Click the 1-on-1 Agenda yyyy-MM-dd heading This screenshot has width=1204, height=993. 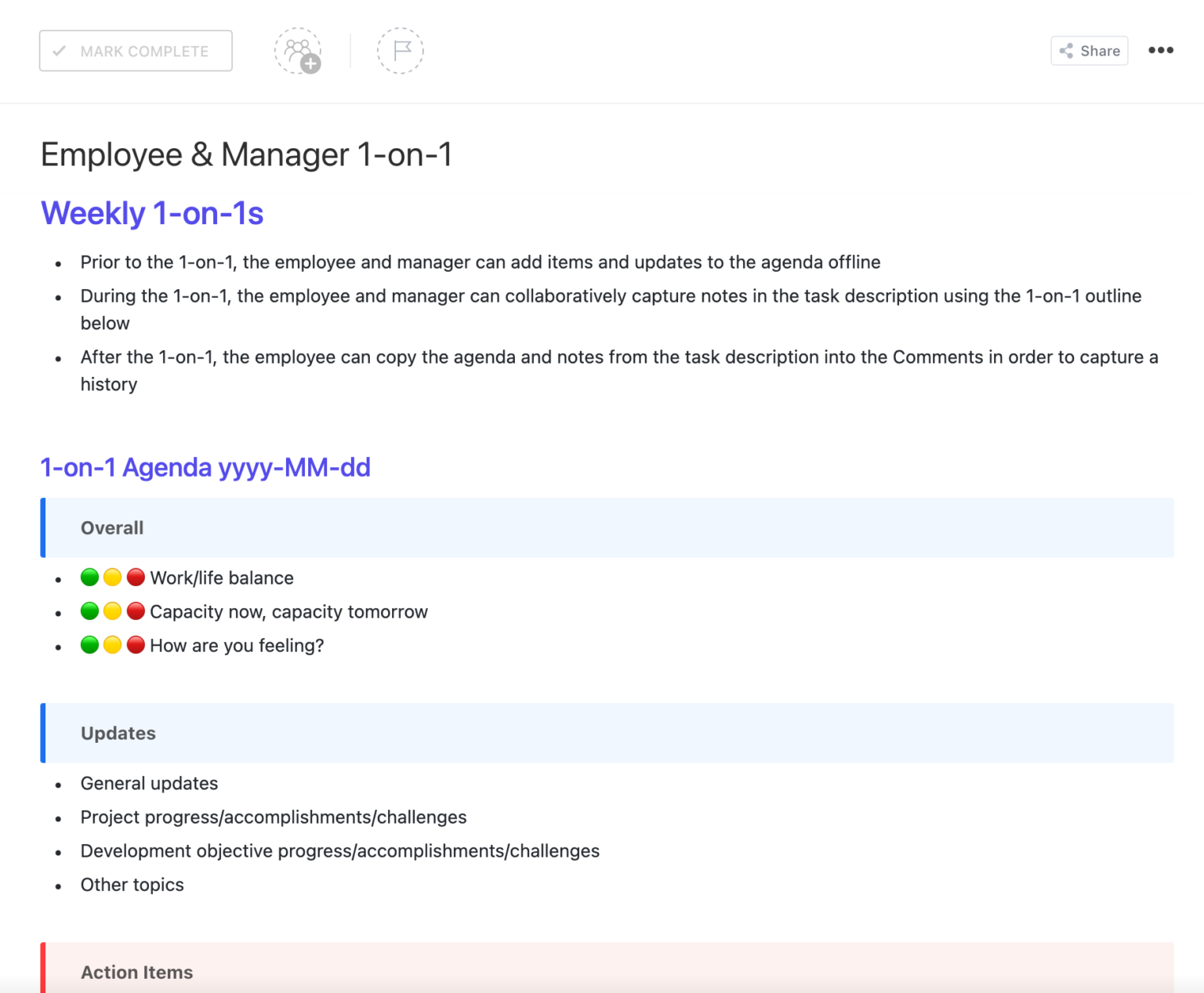[x=205, y=467]
